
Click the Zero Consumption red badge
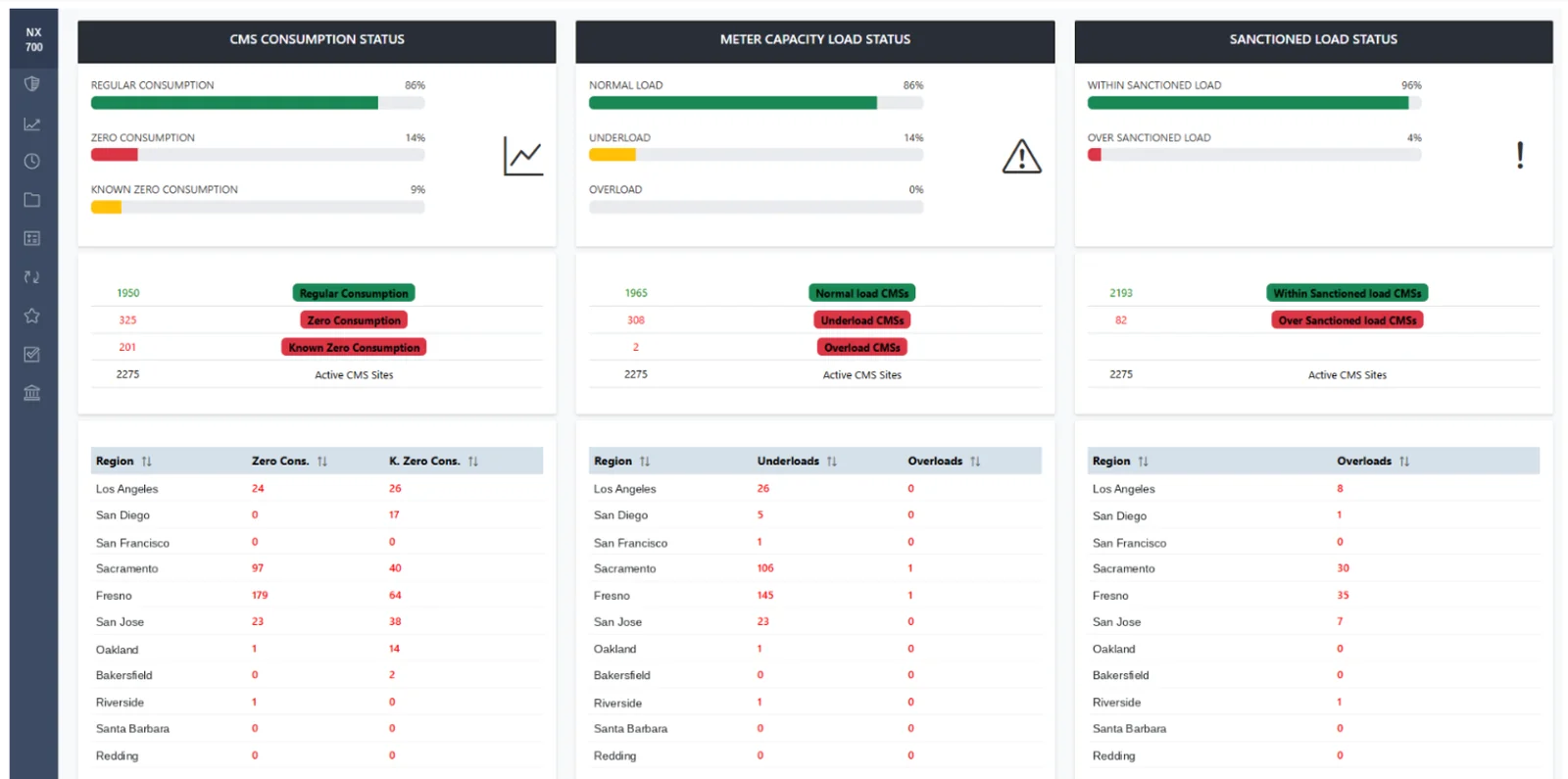[x=354, y=320]
